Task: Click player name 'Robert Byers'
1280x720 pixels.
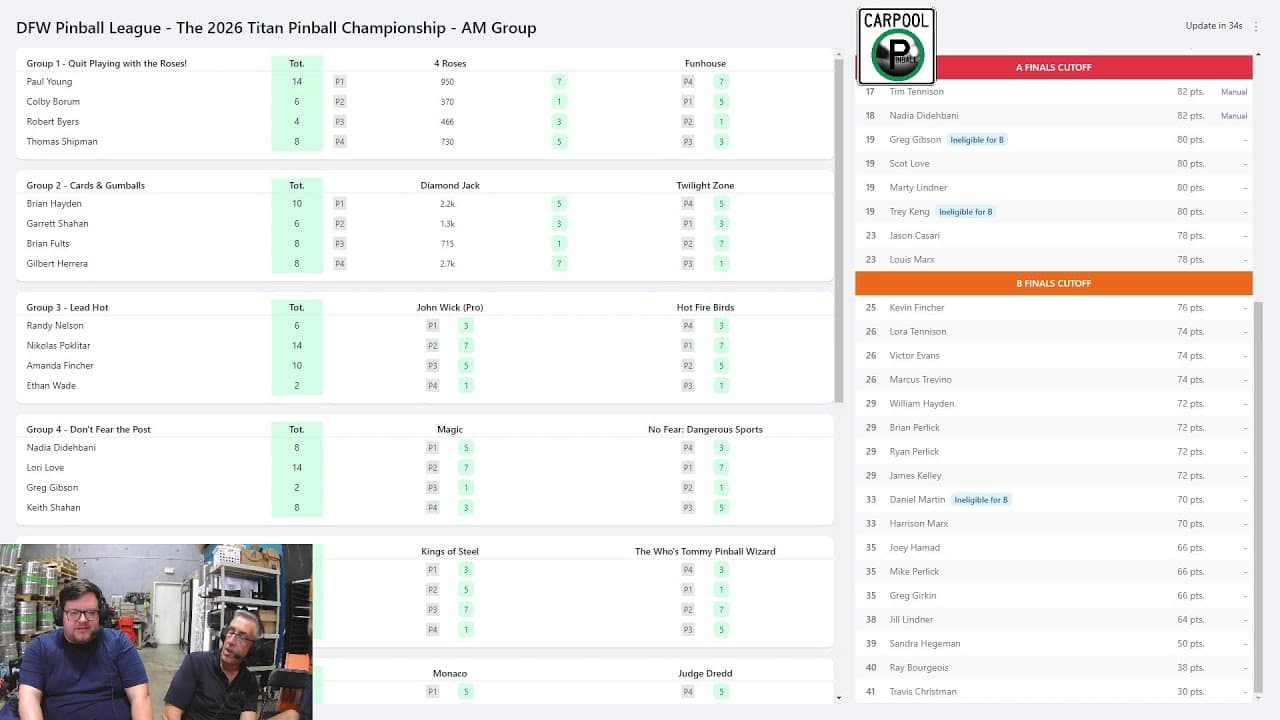Action: [52, 122]
